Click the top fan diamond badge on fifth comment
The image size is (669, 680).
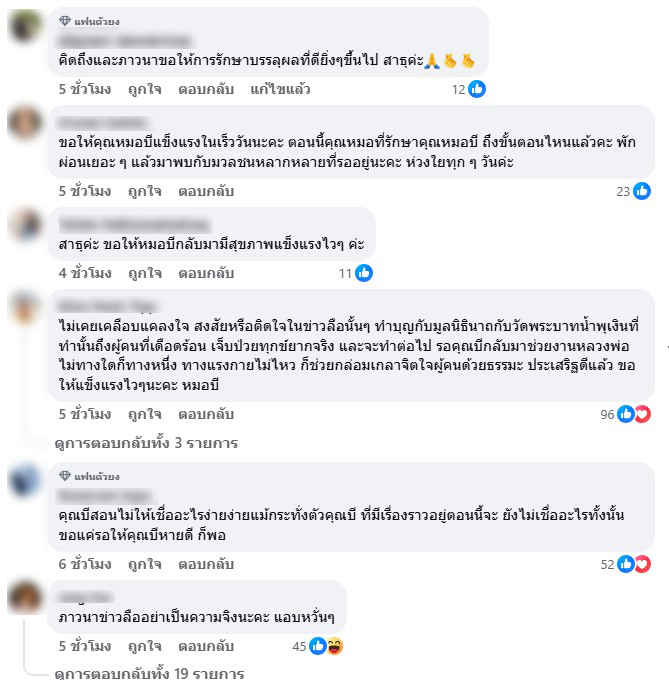click(x=65, y=476)
